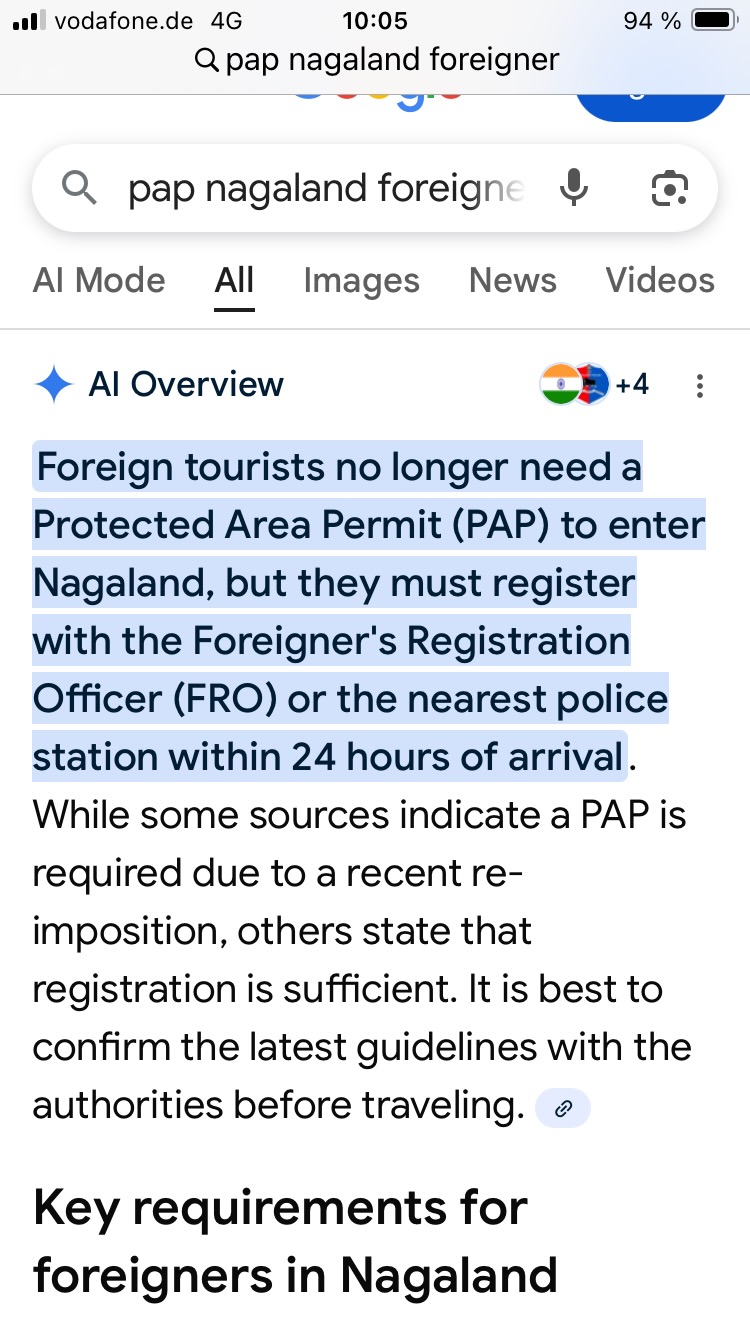Focus the Google search input field

(x=326, y=188)
